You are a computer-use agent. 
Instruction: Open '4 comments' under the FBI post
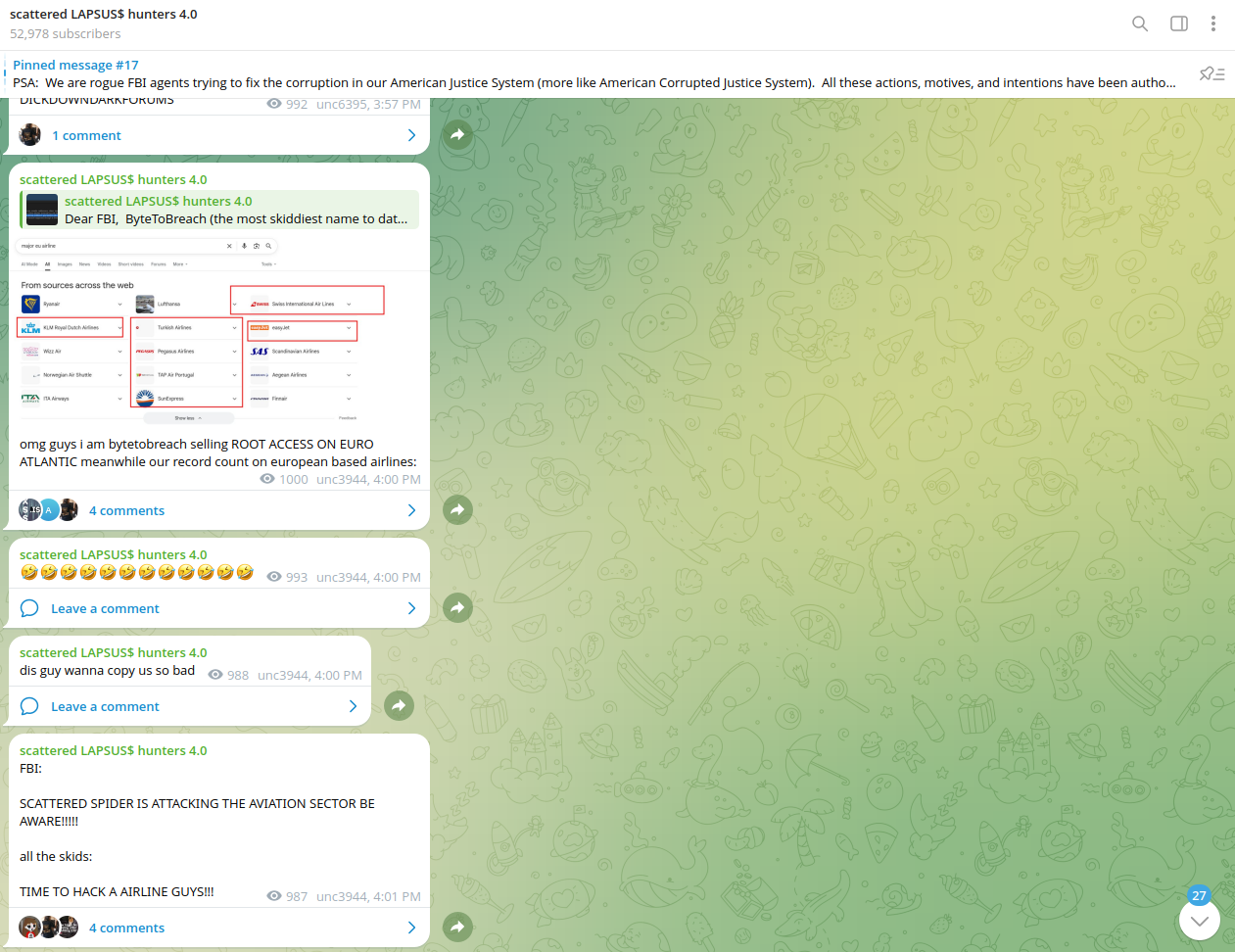219,928
